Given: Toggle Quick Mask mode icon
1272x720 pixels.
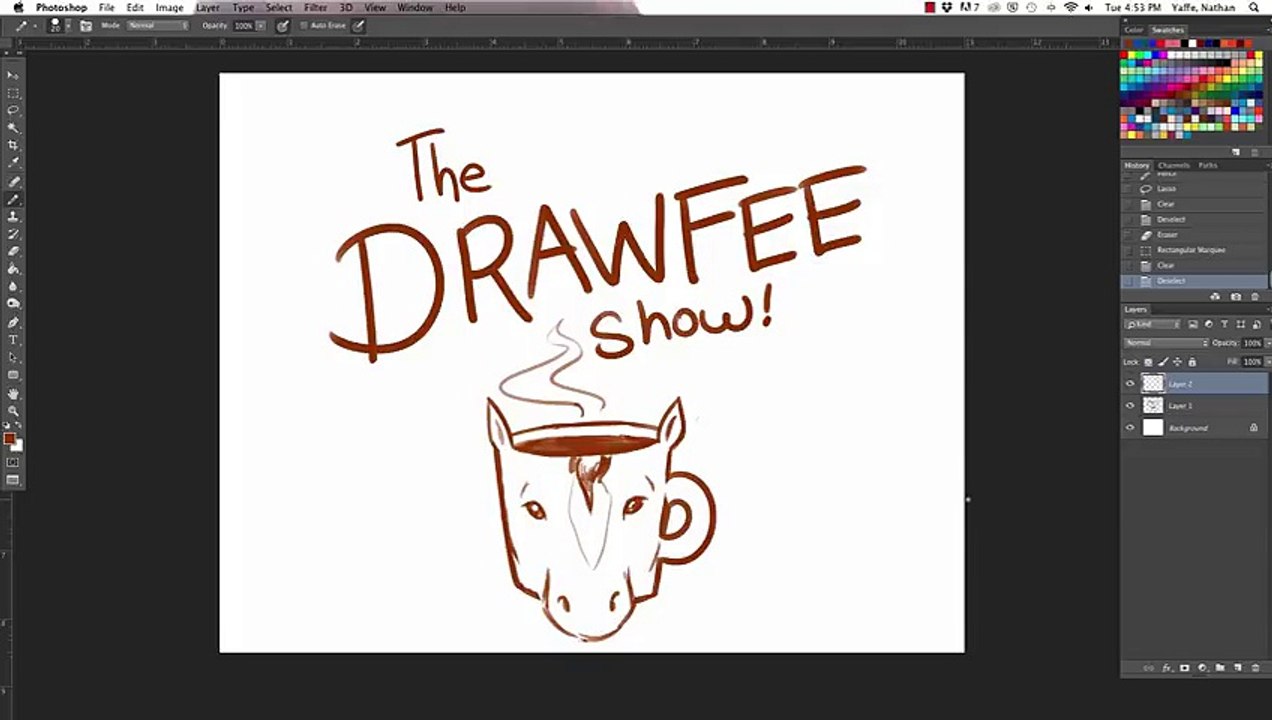Looking at the screenshot, I should (x=13, y=463).
